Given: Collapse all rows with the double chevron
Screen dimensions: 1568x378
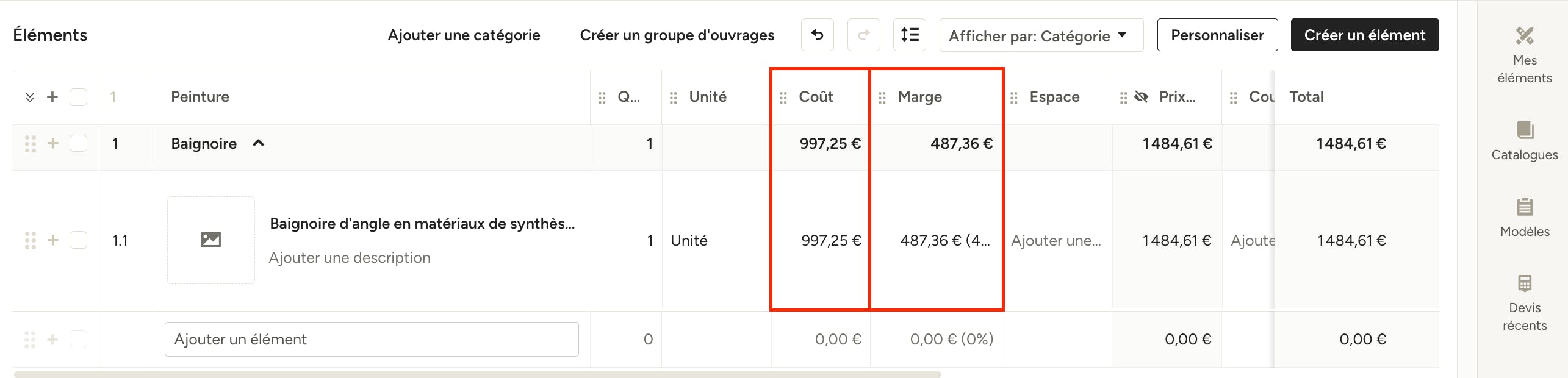Looking at the screenshot, I should pos(29,98).
